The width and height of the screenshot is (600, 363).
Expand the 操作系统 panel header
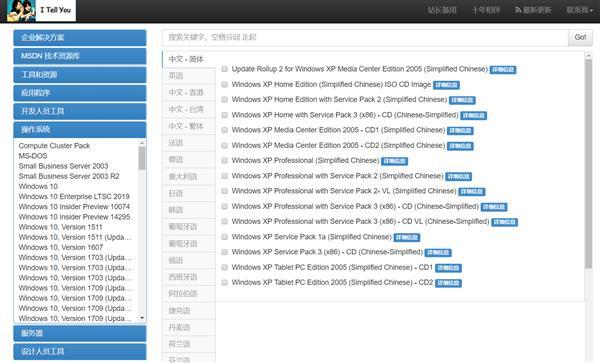coord(80,129)
